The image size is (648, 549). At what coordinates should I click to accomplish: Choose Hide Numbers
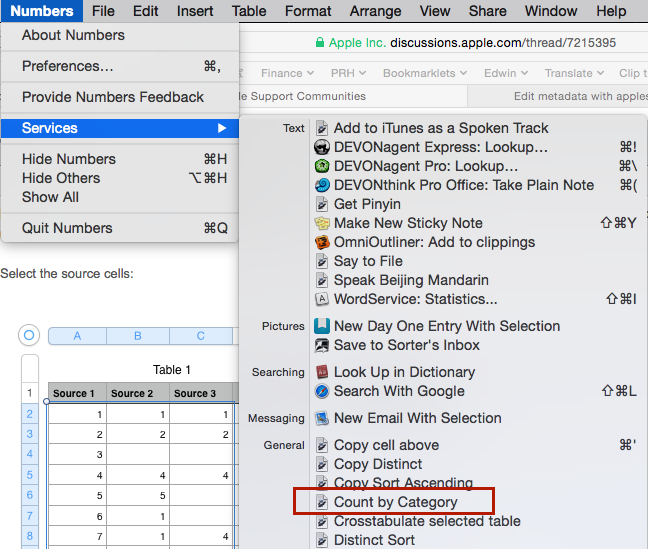[120, 159]
